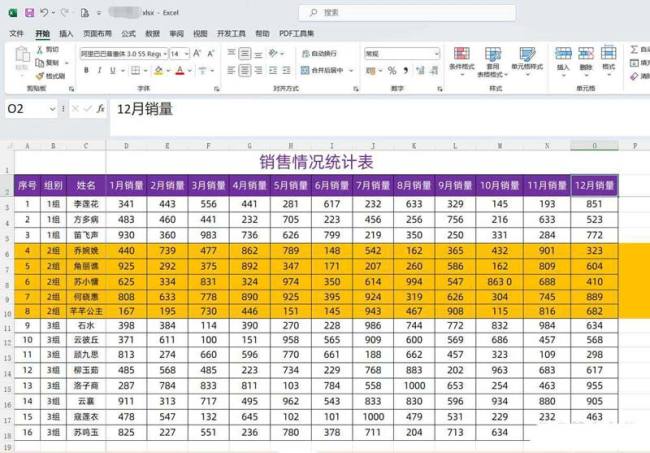Screen dimensions: 650x453
Task: Expand the font color palette arrow
Action: [189, 71]
